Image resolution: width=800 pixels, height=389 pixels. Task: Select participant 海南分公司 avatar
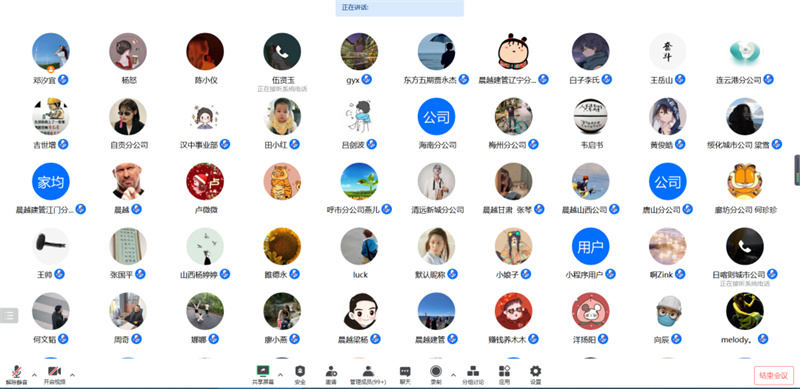click(436, 117)
